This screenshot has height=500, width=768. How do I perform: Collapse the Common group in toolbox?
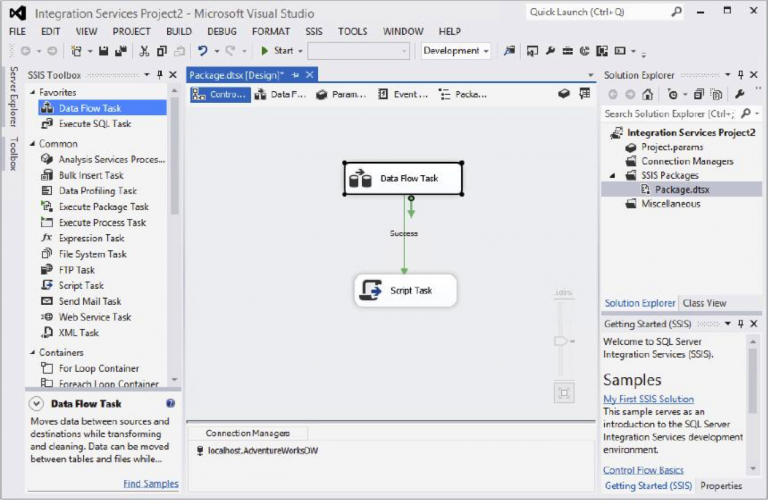click(x=33, y=143)
